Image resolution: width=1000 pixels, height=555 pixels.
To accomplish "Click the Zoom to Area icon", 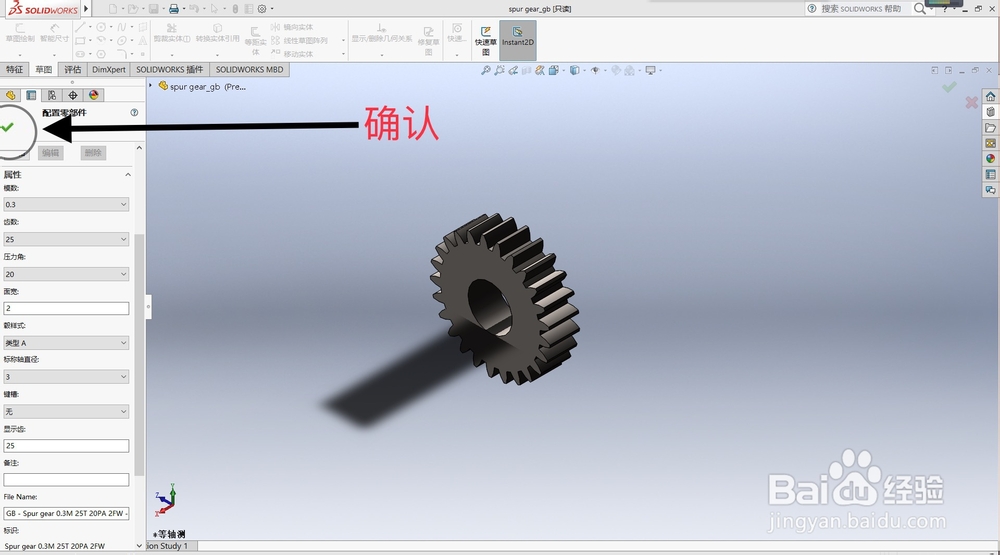I will [499, 70].
